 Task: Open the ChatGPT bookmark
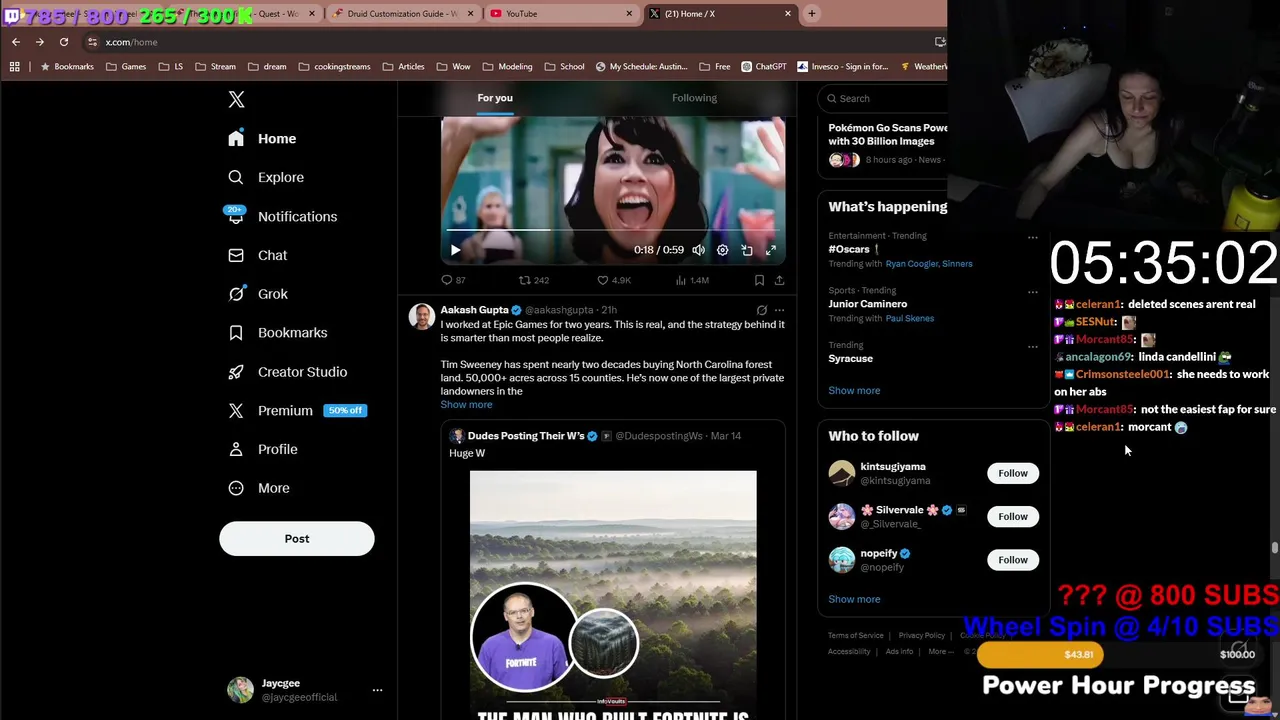click(x=764, y=67)
